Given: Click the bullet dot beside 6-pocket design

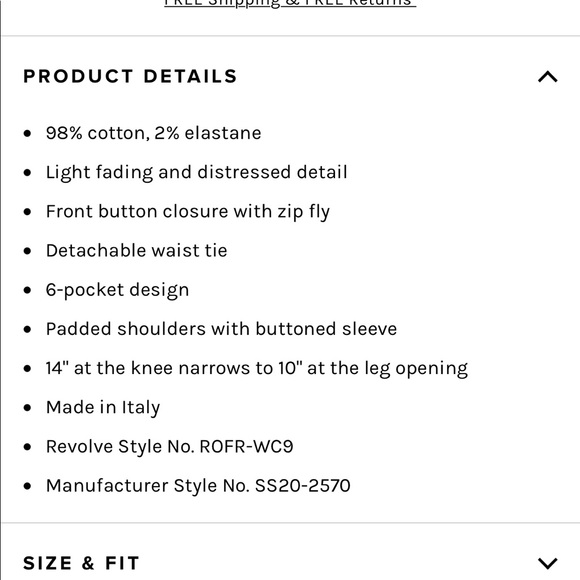Looking at the screenshot, I should coord(27,290).
